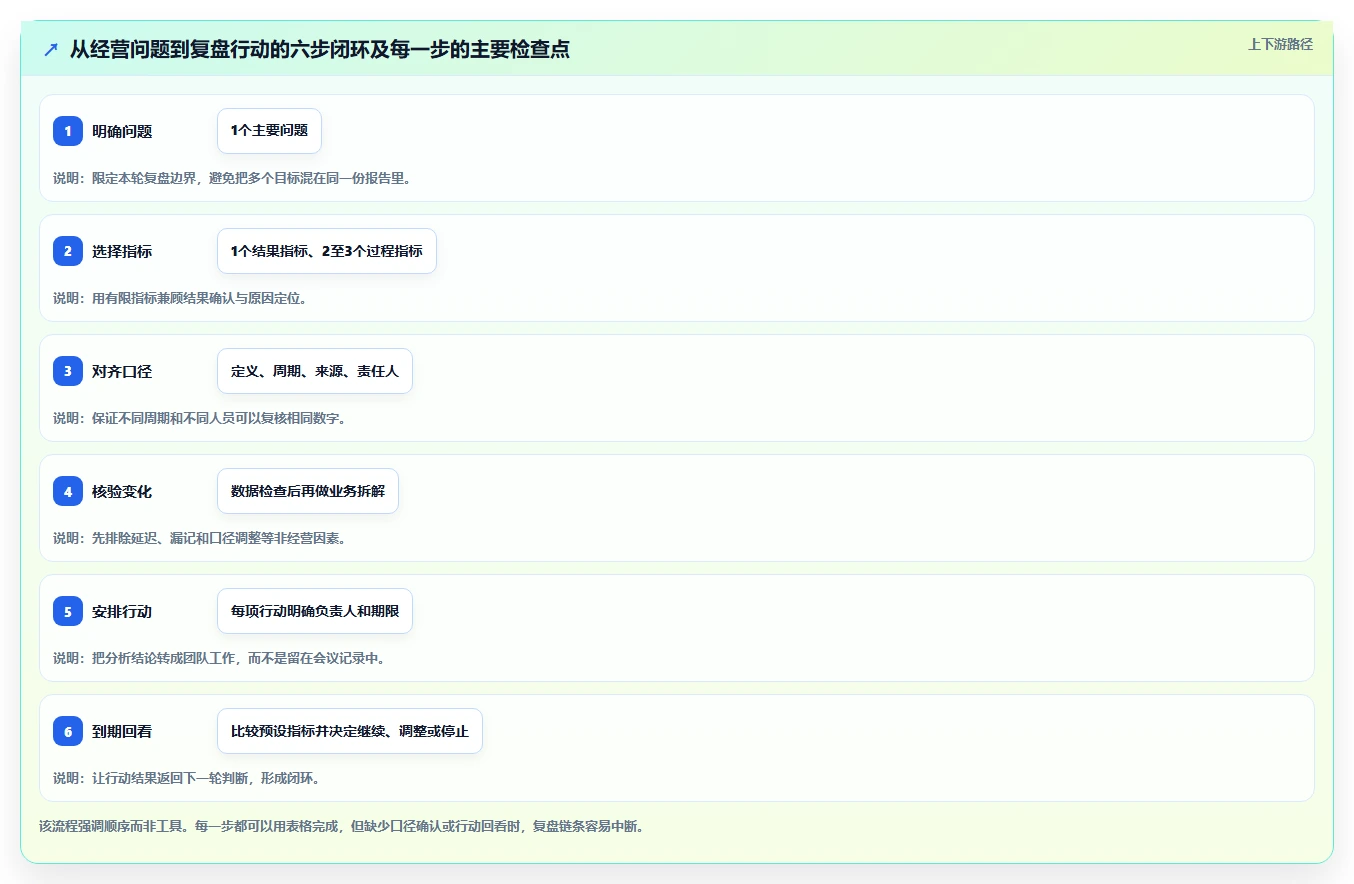Image resolution: width=1354 pixels, height=884 pixels.
Task: Click the 1个主要问题 chip
Action: (x=269, y=131)
